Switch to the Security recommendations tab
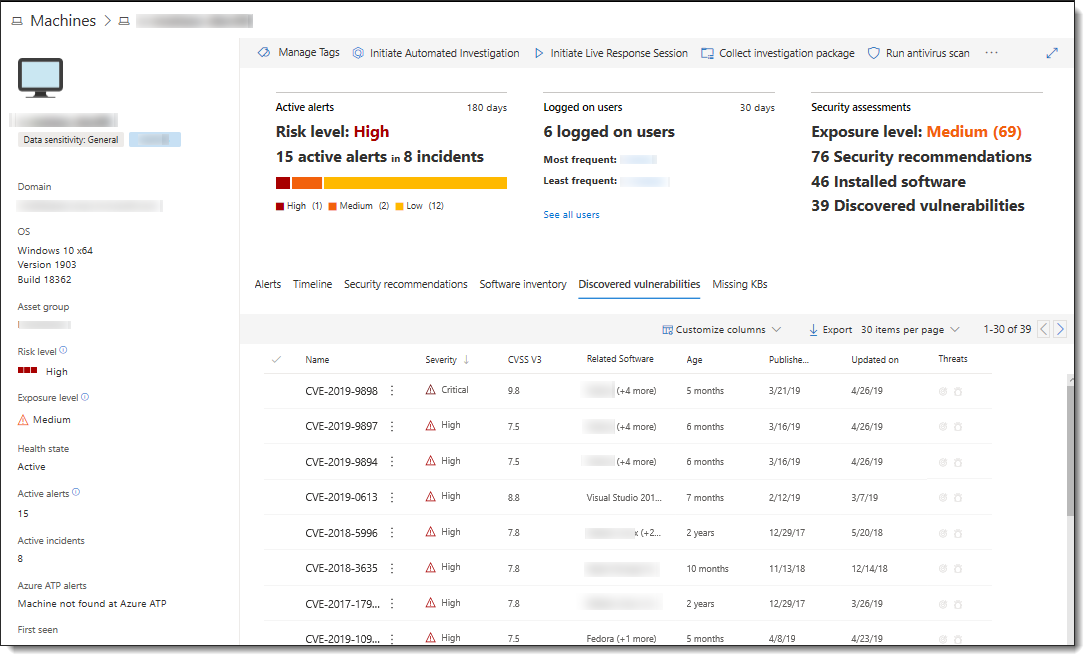 coord(405,285)
